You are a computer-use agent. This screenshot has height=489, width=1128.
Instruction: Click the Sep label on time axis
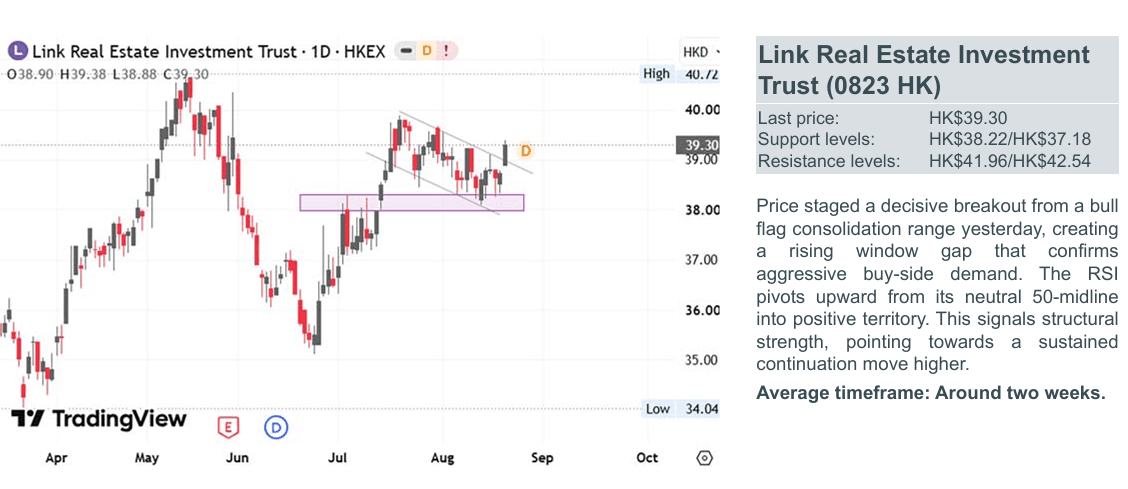tap(542, 458)
